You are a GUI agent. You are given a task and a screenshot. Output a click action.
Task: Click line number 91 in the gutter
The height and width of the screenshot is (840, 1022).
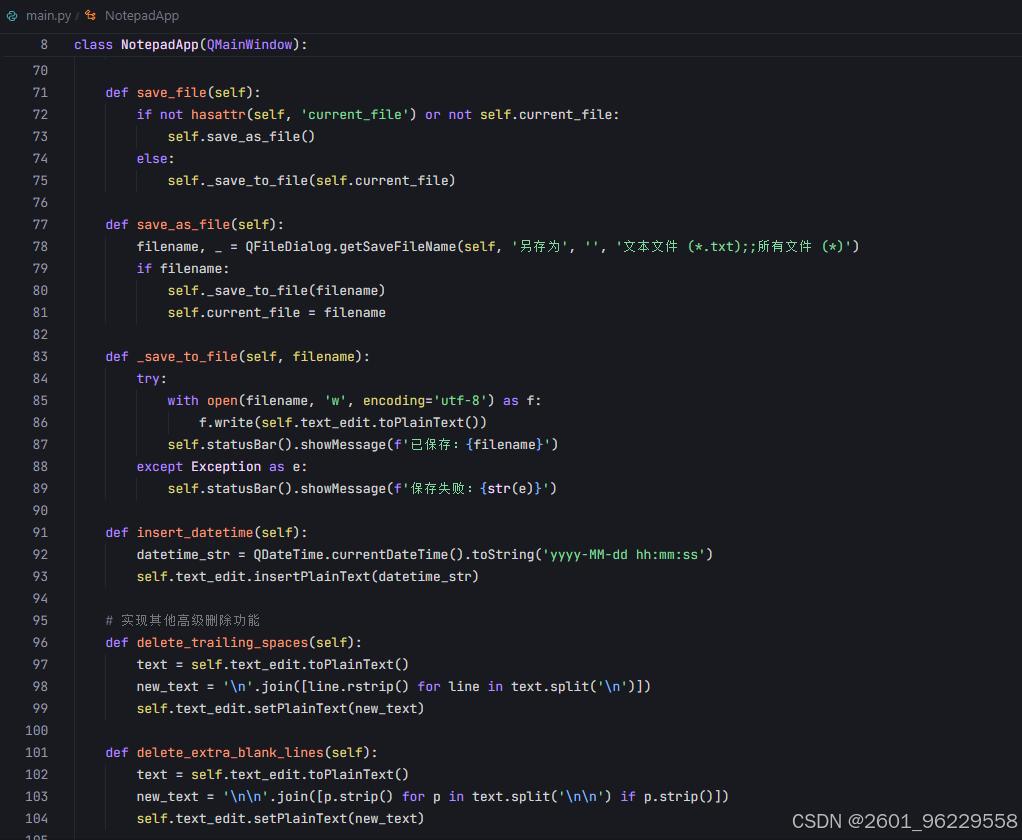tap(40, 532)
